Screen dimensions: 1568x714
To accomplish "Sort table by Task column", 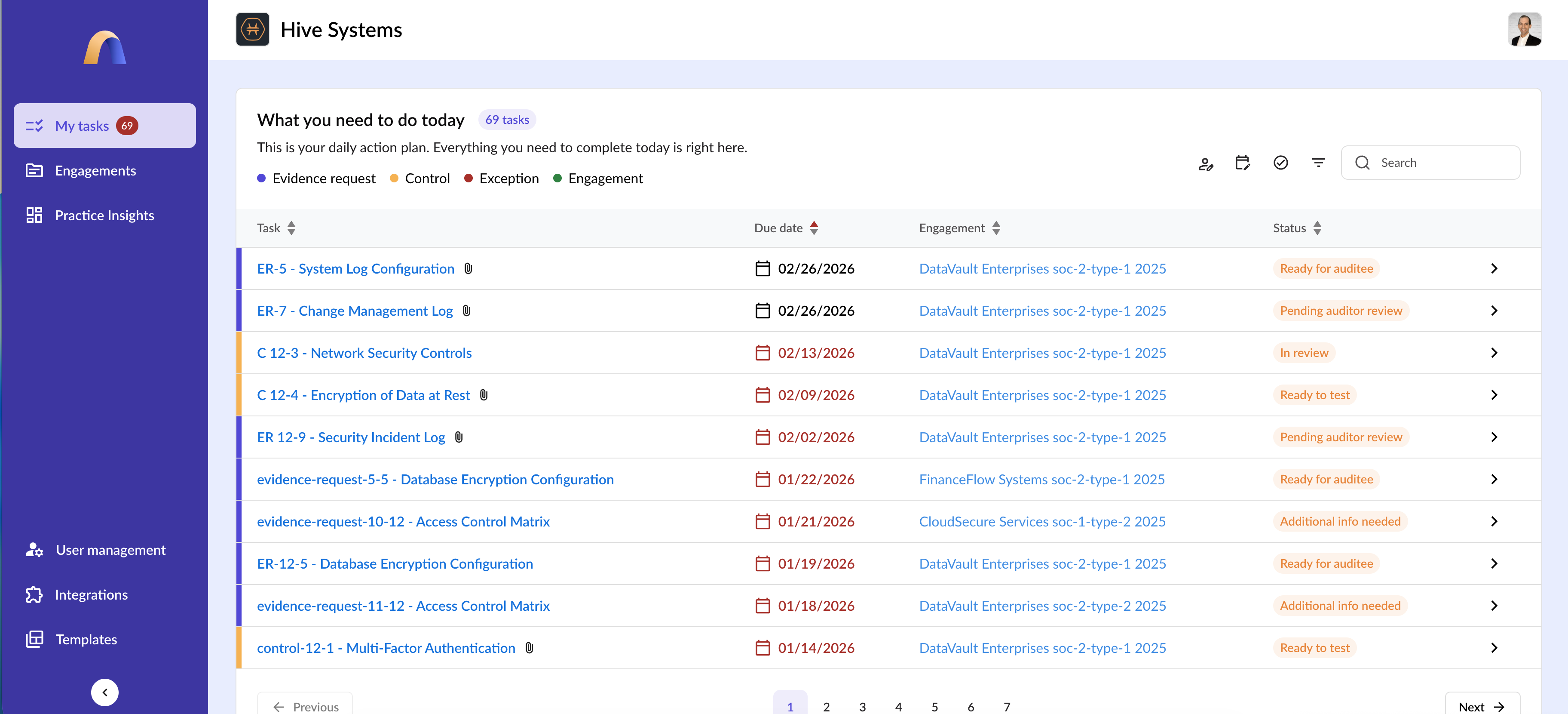I will click(x=291, y=228).
